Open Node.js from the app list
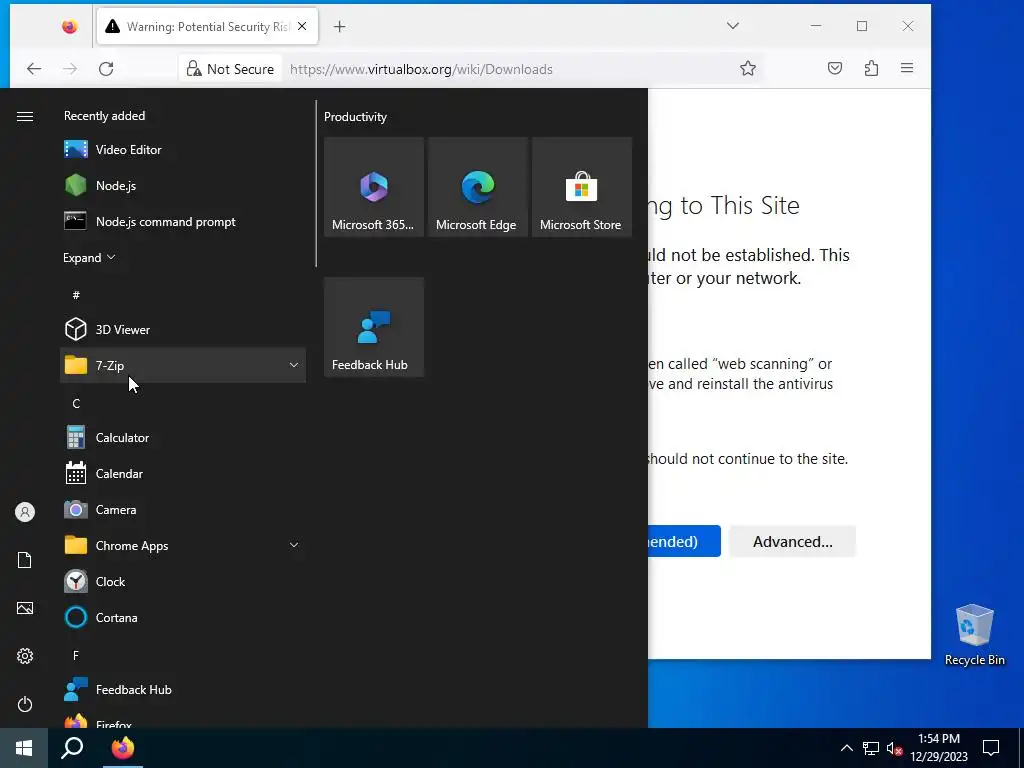The width and height of the screenshot is (1024, 768). (183, 185)
